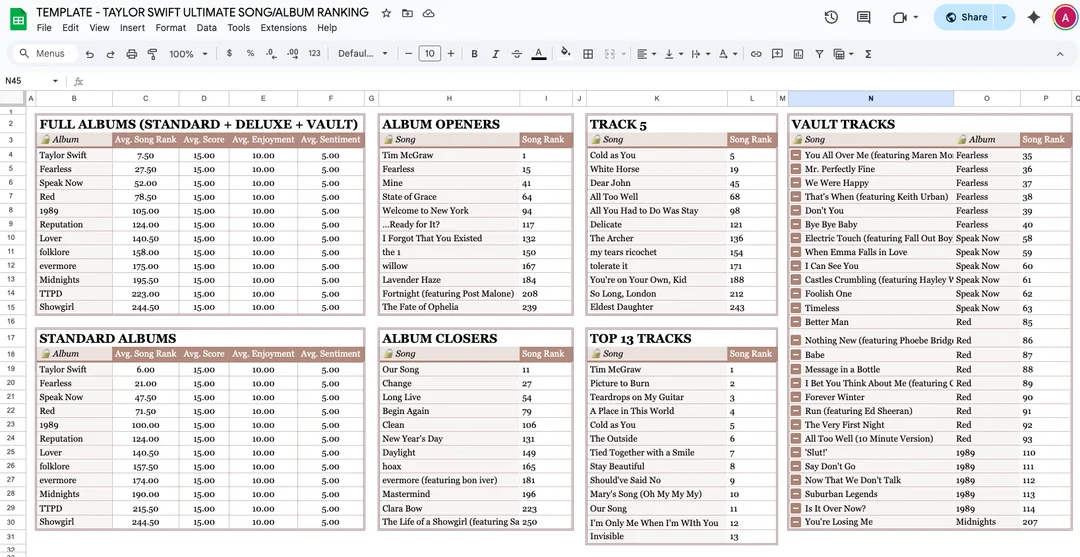The image size is (1080, 557).
Task: Toggle the checkbox beside 'Slut!' vault track
Action: point(796,453)
